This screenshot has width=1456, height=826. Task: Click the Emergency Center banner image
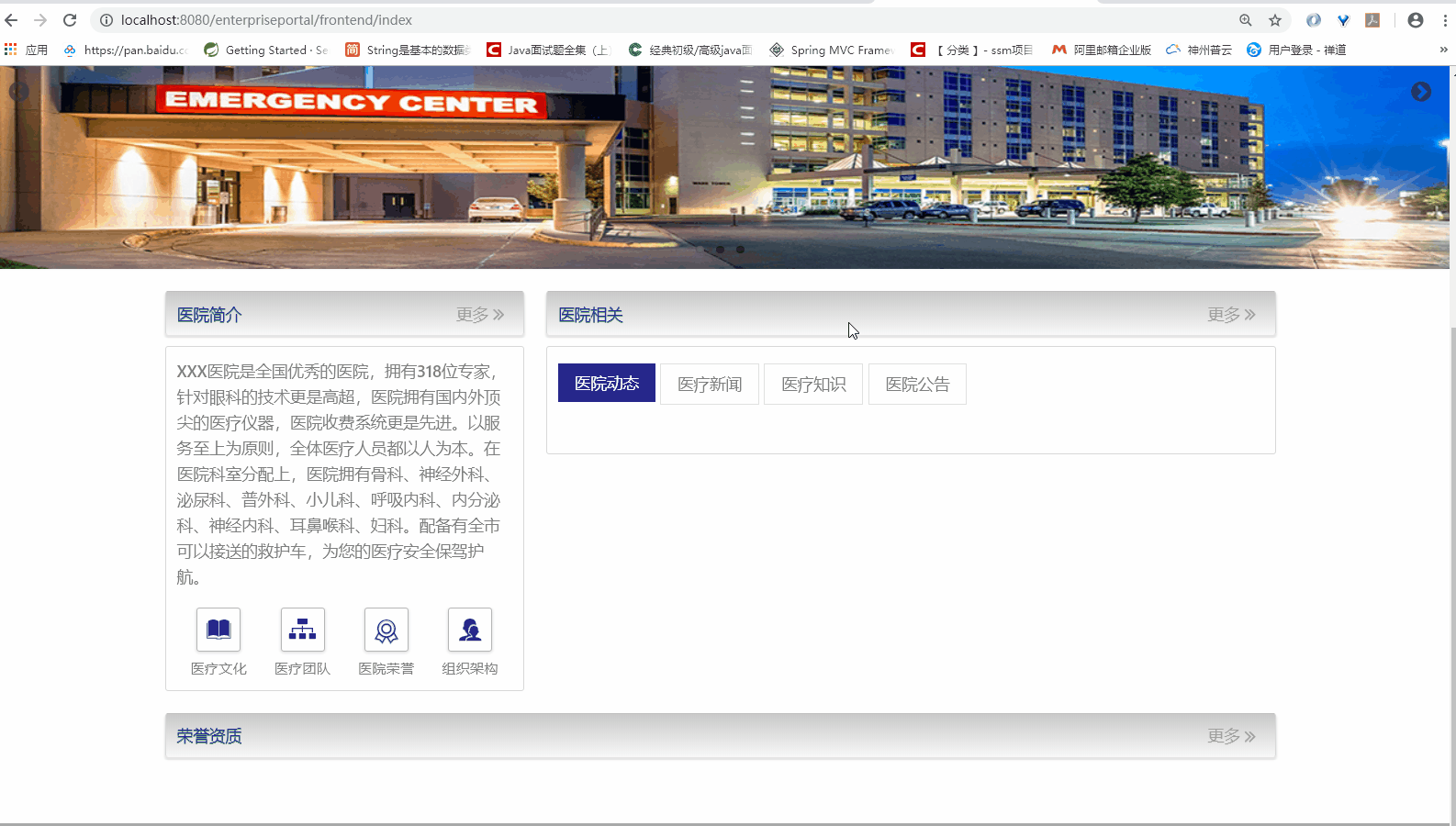point(724,167)
